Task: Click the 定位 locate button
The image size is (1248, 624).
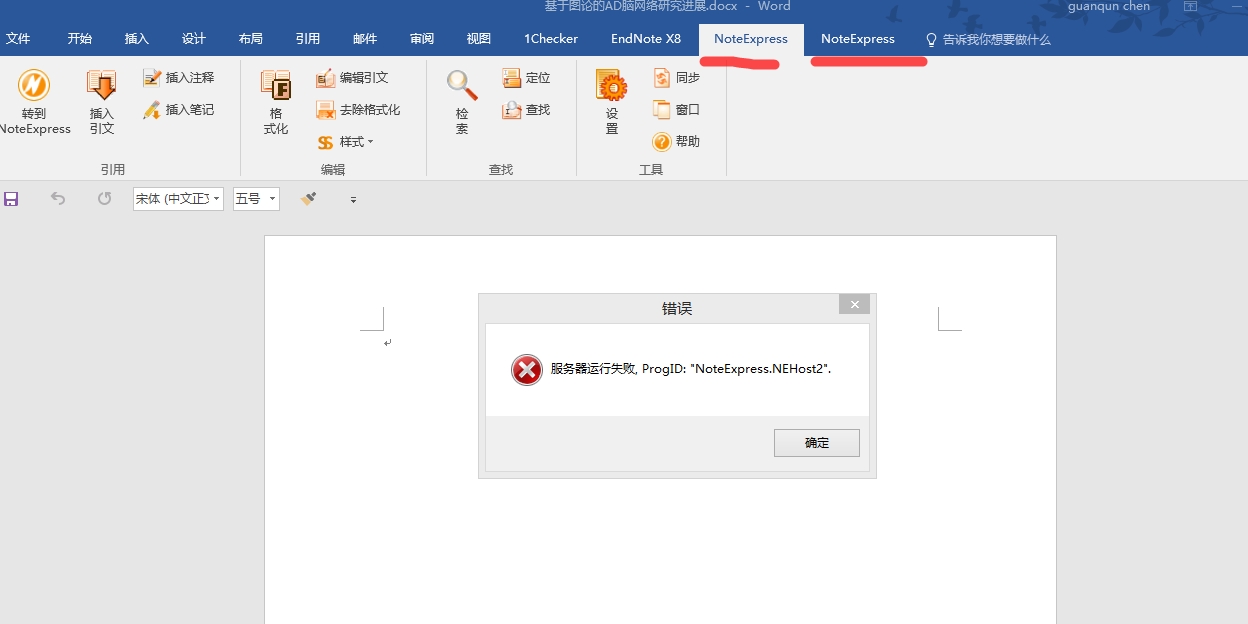Action: [526, 77]
